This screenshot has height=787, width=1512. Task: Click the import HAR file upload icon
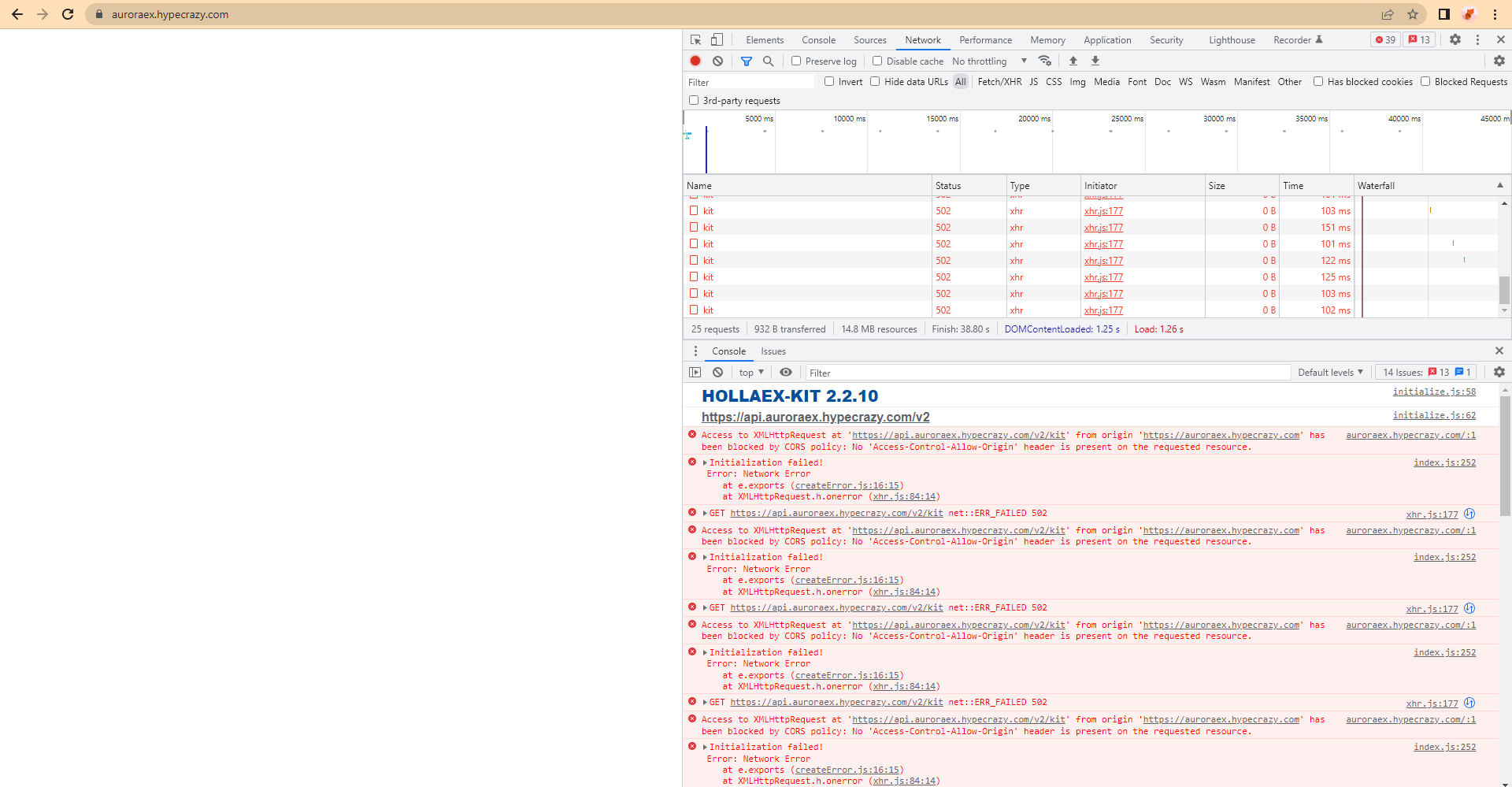tap(1073, 61)
